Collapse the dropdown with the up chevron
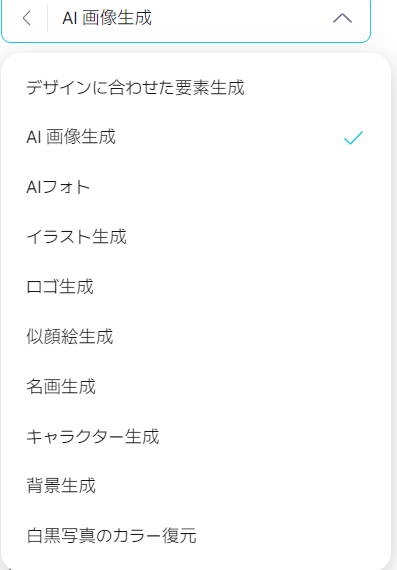 coord(342,18)
